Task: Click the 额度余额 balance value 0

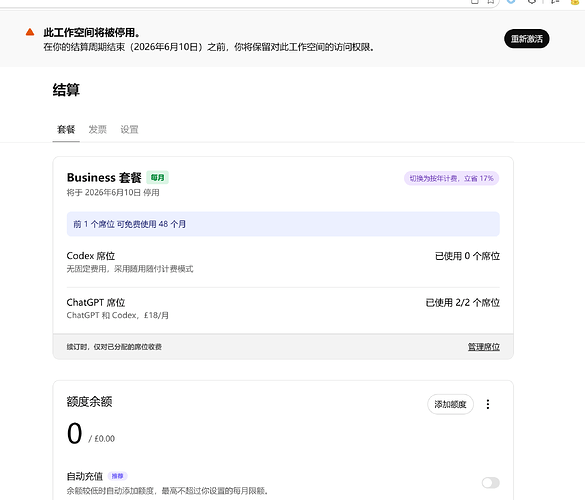Action: [x=75, y=433]
